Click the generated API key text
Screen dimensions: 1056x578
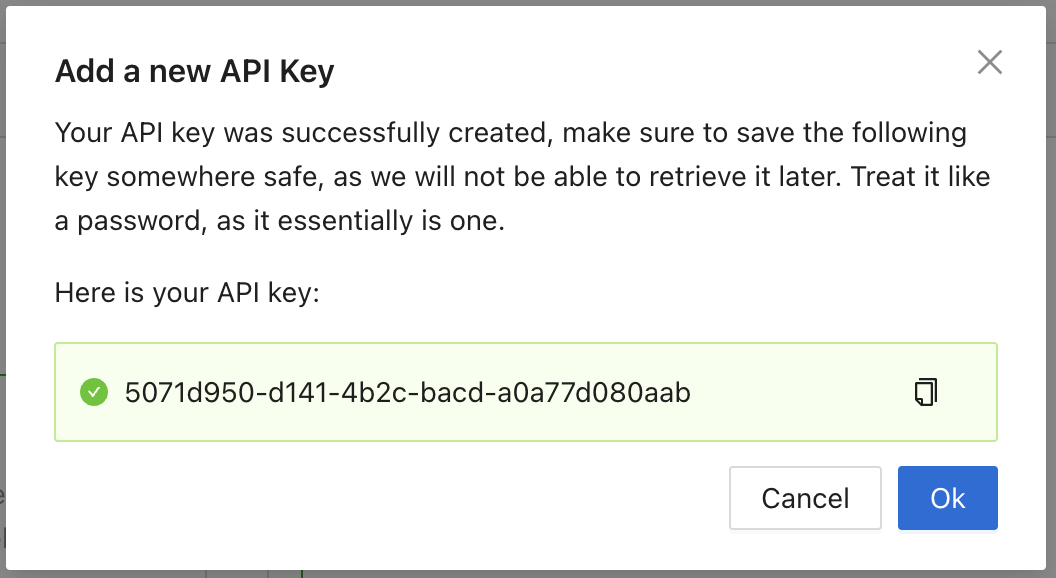pos(407,393)
